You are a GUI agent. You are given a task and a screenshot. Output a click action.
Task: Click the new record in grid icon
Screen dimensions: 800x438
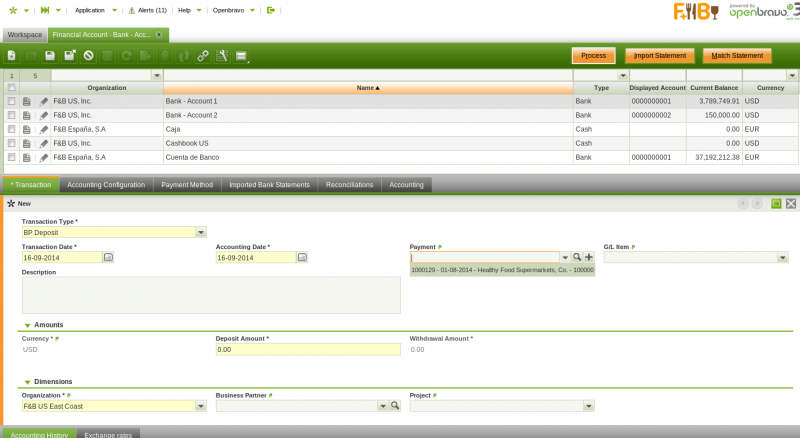31,56
